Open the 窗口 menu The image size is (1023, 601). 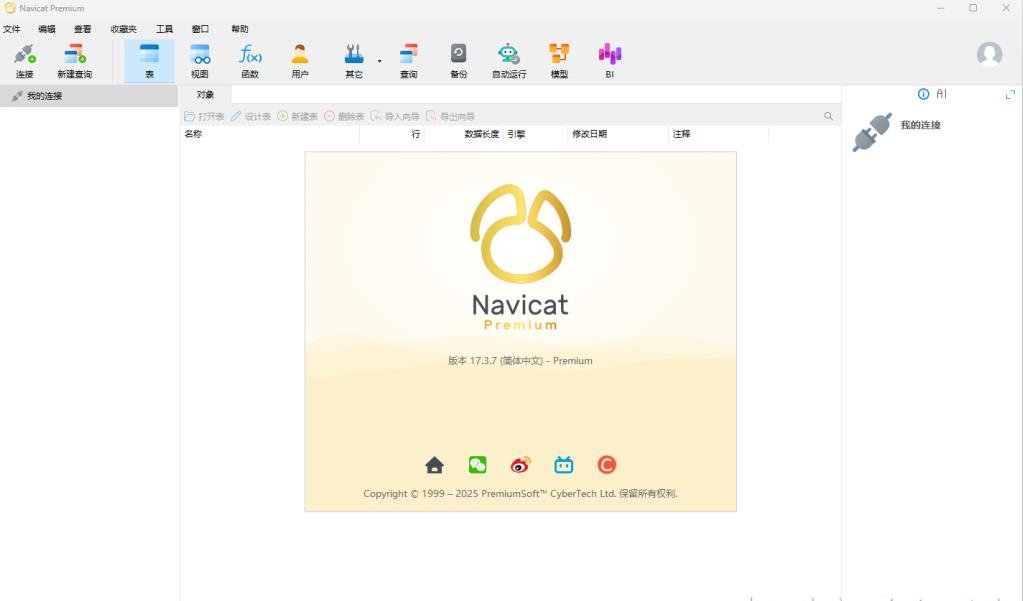point(200,29)
